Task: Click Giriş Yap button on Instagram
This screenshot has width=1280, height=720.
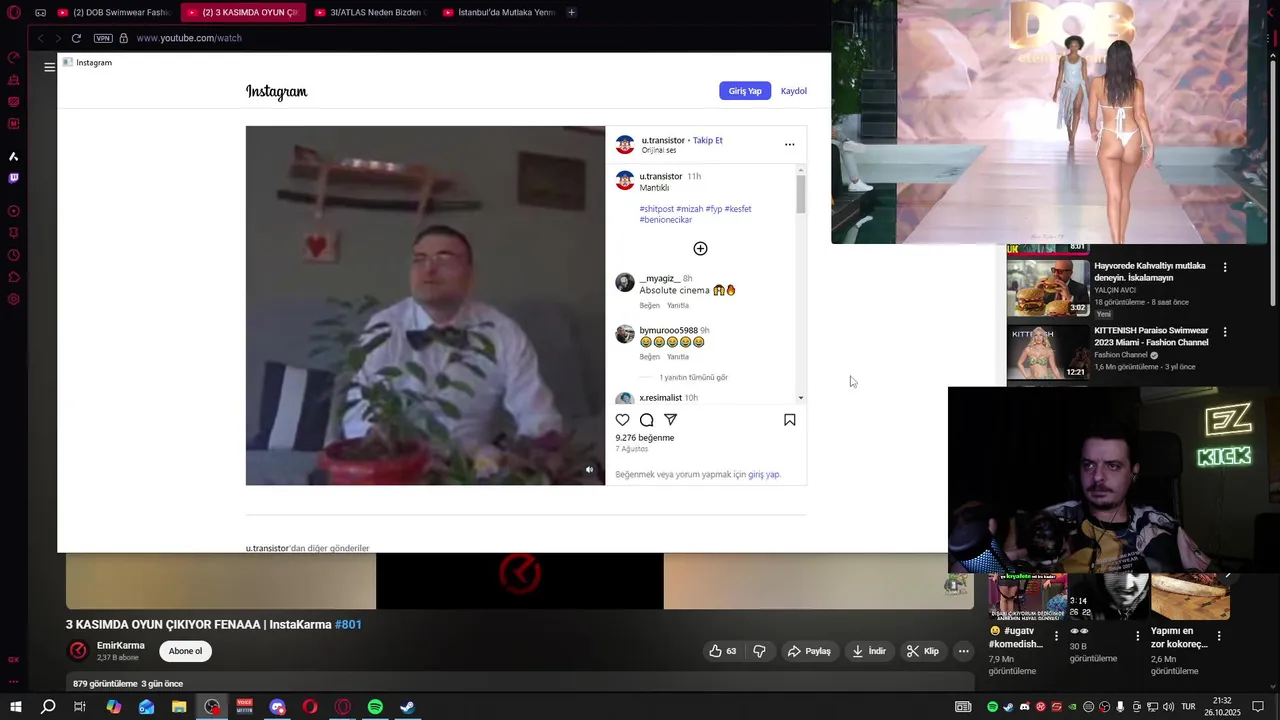Action: click(745, 91)
